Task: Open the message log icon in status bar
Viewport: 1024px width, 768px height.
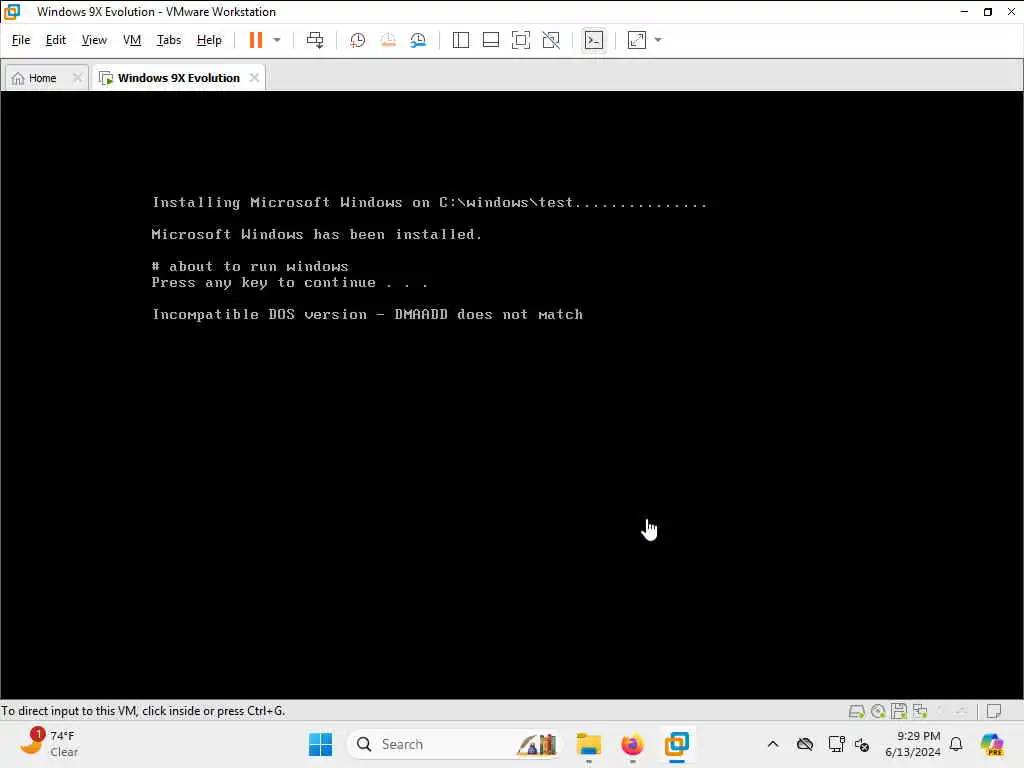Action: (x=994, y=711)
